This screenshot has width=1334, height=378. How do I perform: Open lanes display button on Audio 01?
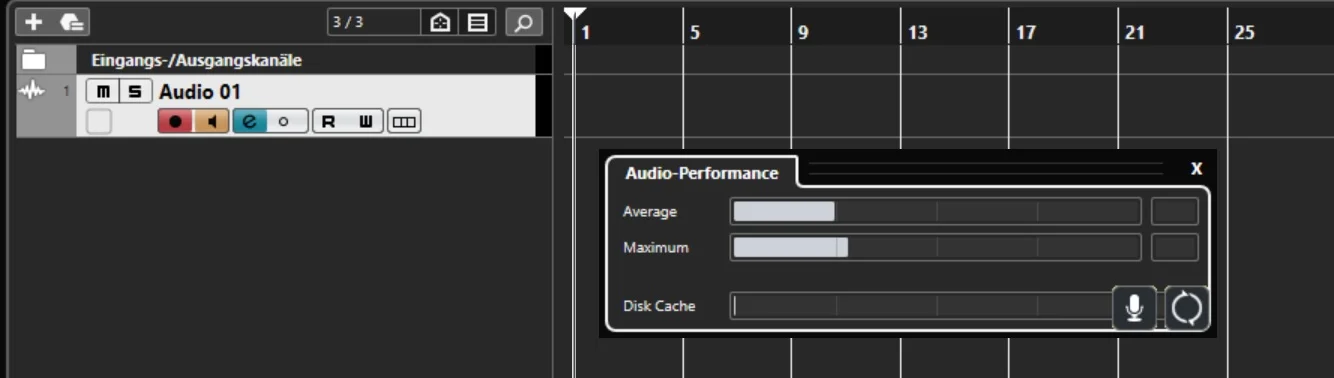pyautogui.click(x=404, y=122)
